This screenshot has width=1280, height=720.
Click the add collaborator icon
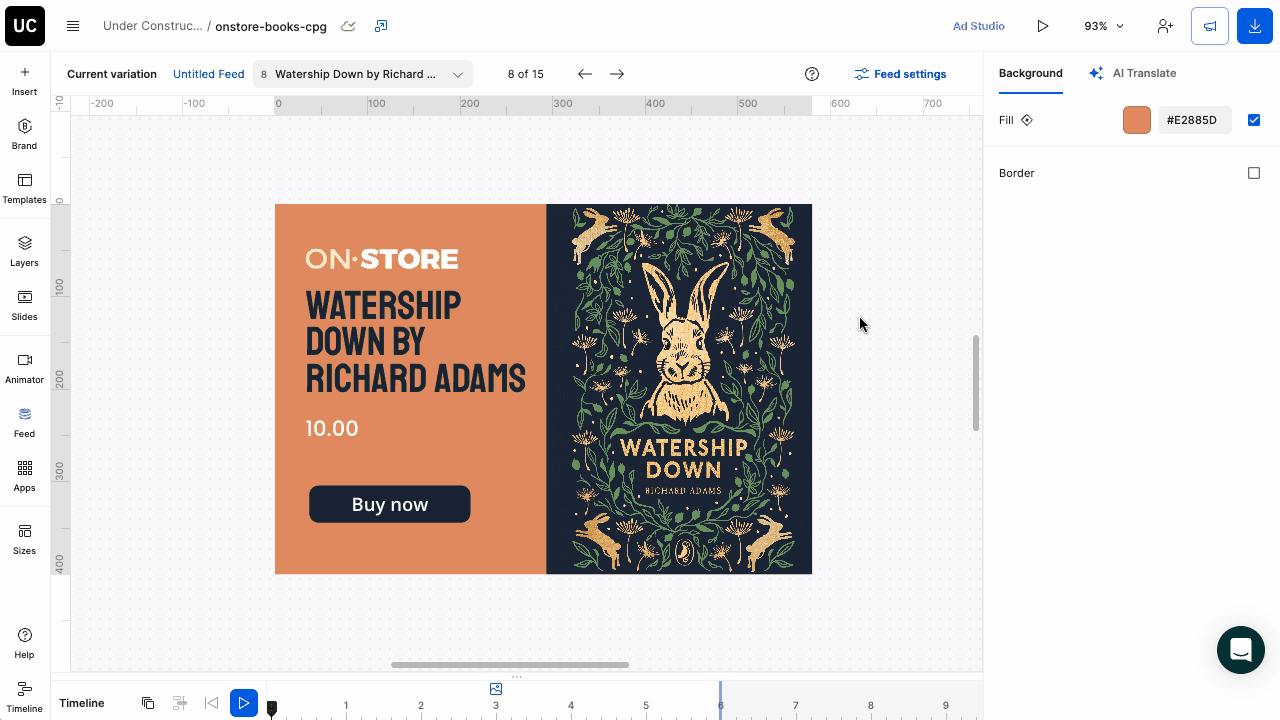point(1165,26)
